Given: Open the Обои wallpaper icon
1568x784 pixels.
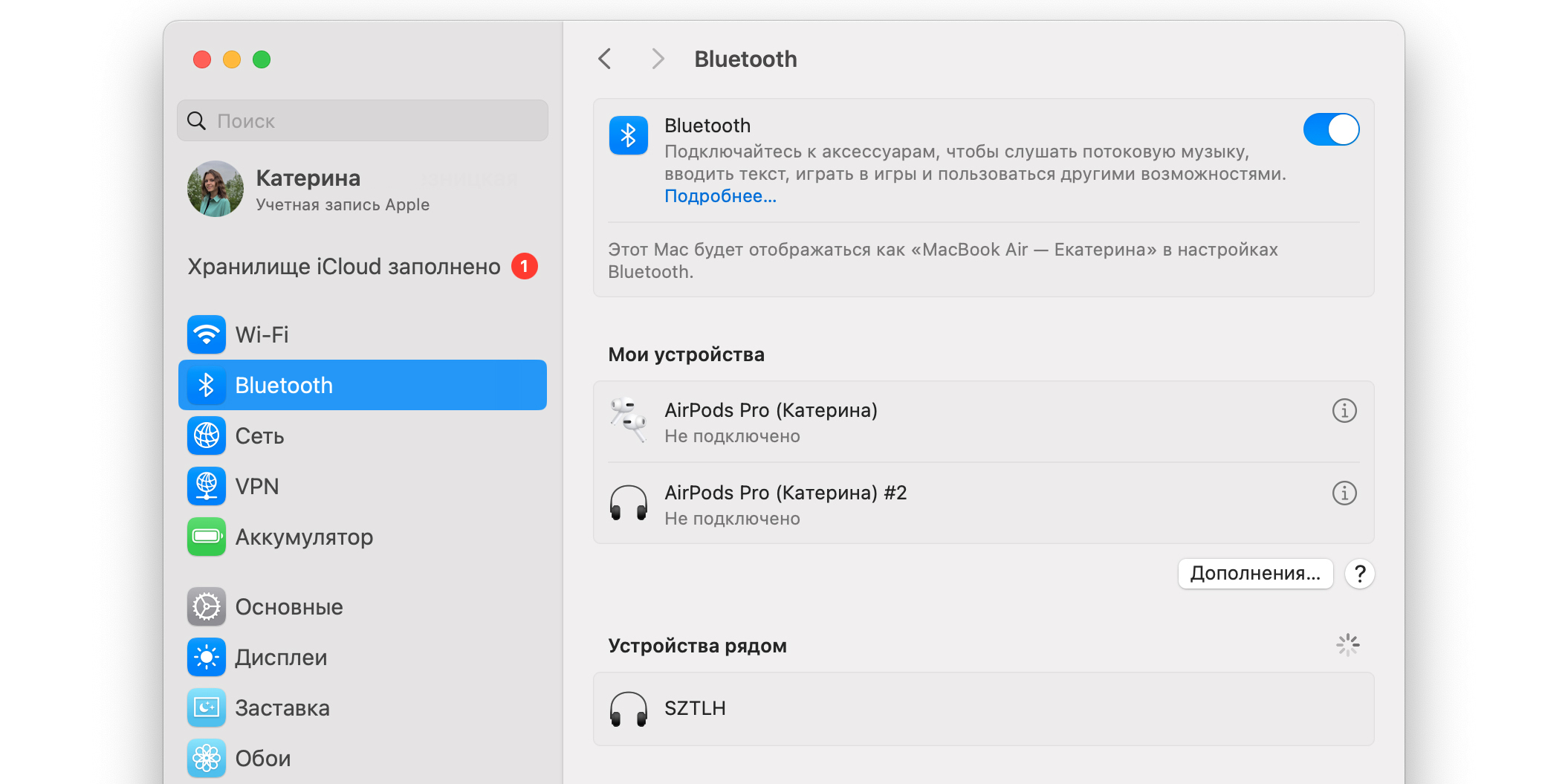Looking at the screenshot, I should [x=207, y=758].
